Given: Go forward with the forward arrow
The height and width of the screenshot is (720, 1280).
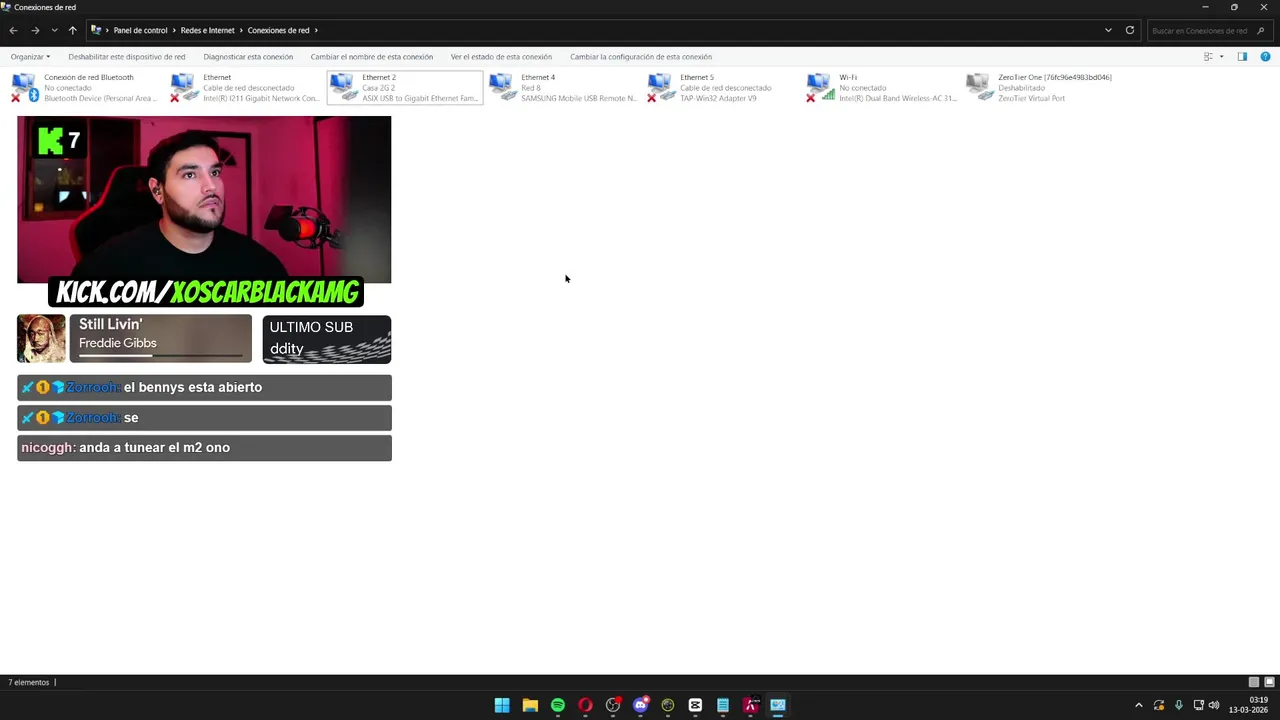Looking at the screenshot, I should click(35, 30).
